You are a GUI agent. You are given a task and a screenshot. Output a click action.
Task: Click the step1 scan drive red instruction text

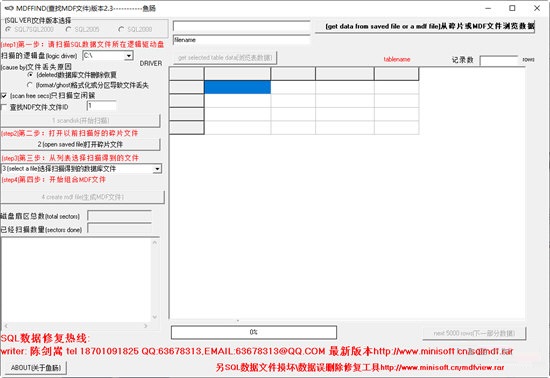[82, 45]
